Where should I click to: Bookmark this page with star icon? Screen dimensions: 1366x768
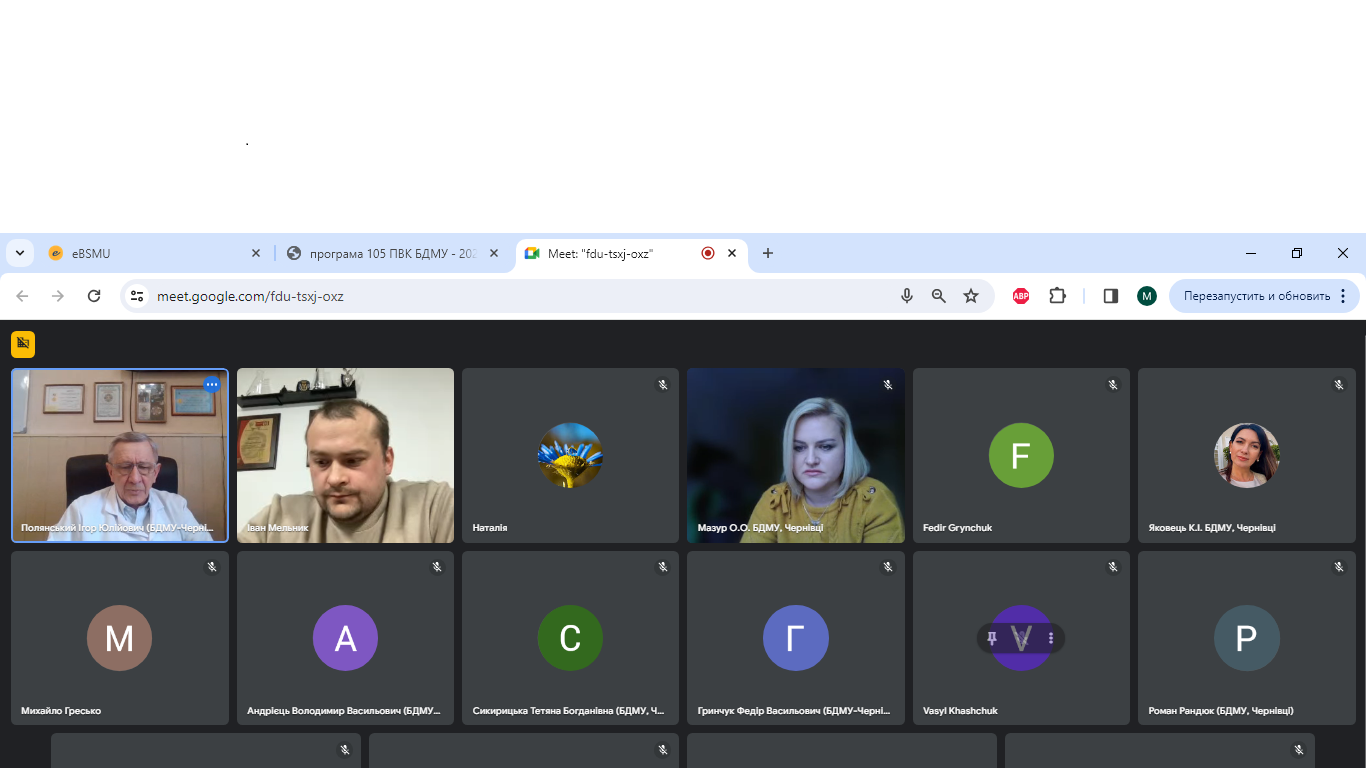[x=971, y=296]
